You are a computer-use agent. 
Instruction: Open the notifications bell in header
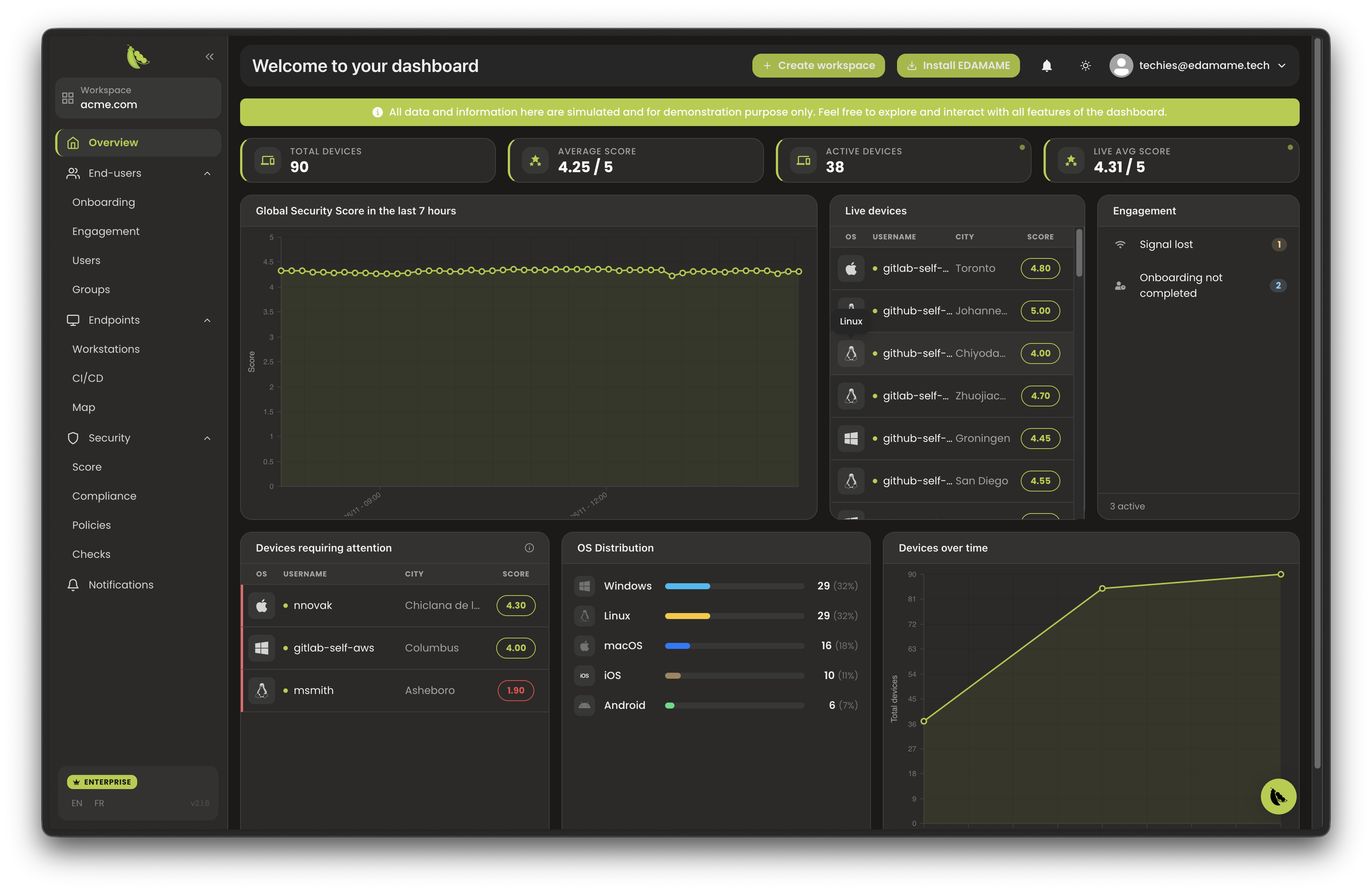click(x=1046, y=66)
